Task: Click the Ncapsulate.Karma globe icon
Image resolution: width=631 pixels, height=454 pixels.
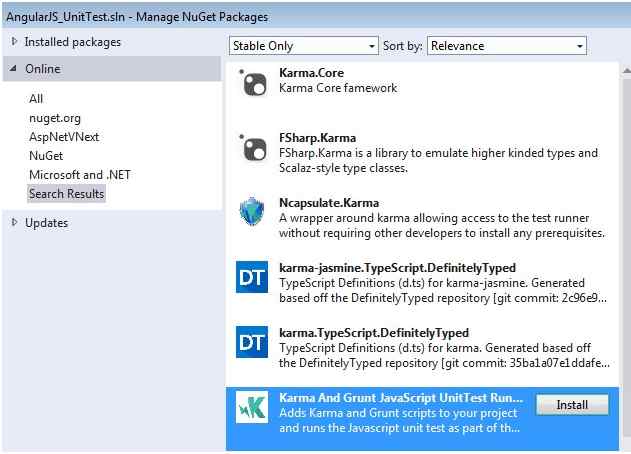Action: click(252, 212)
